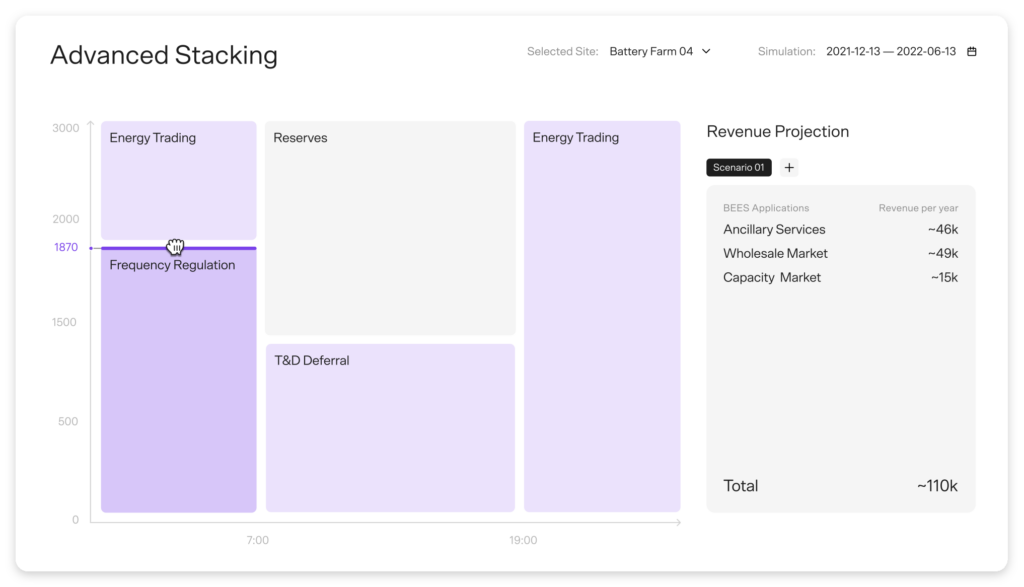Viewport: 1024px width, 587px height.
Task: Click the simulation date range field
Action: [x=890, y=52]
